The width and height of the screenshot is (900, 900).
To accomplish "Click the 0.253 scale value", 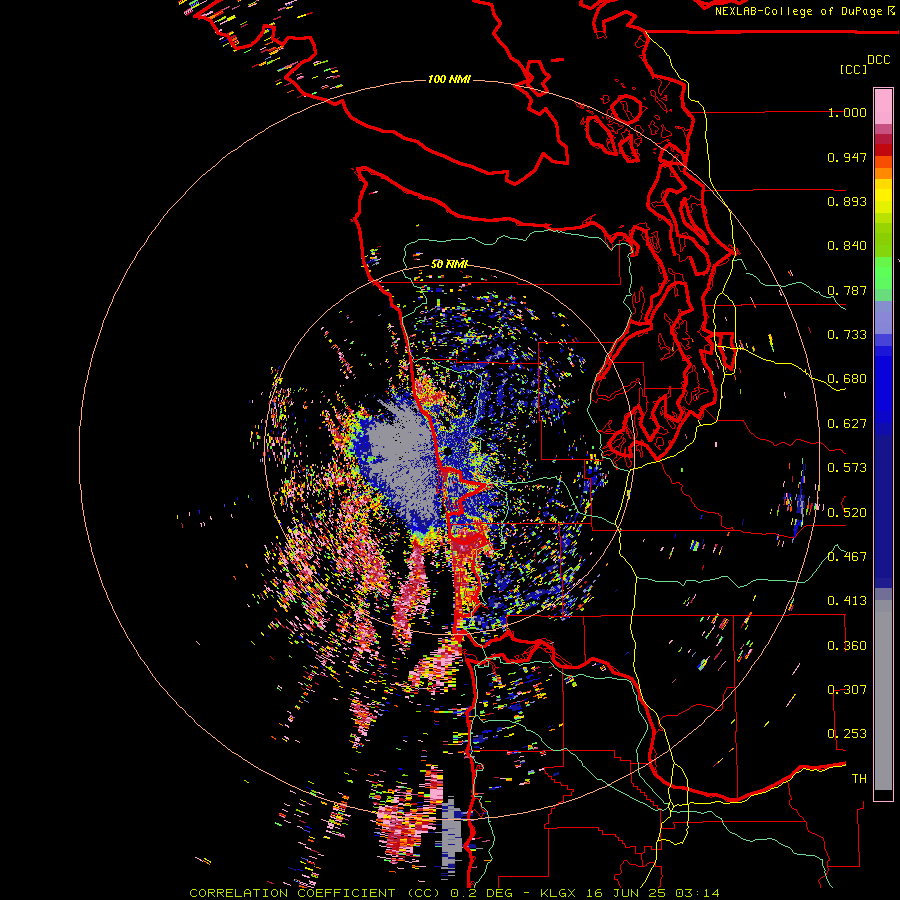I will (x=847, y=734).
